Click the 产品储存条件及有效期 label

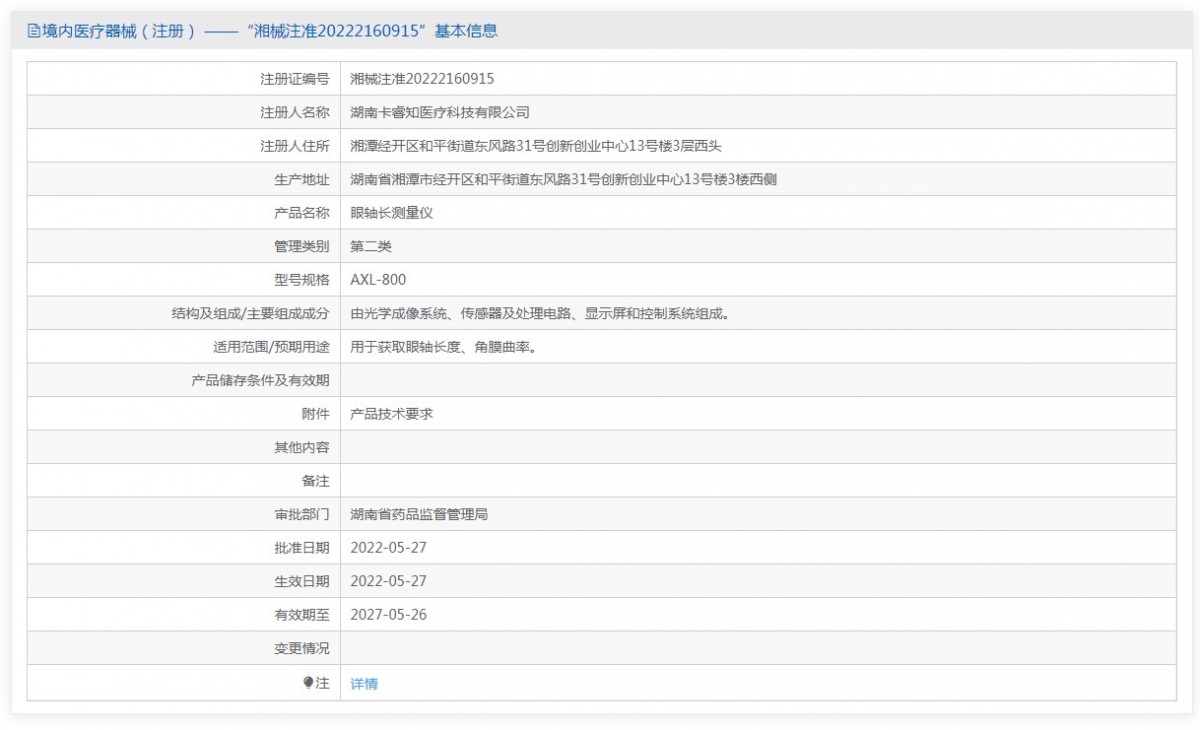tap(261, 381)
